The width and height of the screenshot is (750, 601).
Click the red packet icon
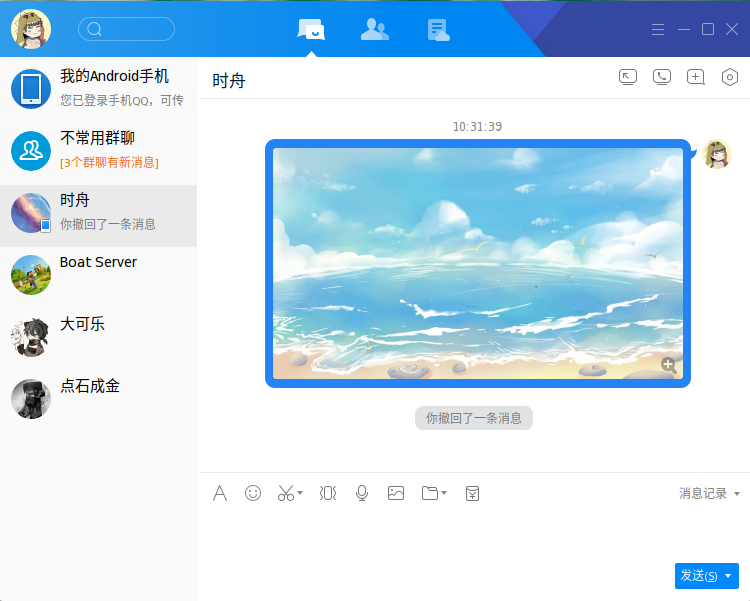point(472,493)
